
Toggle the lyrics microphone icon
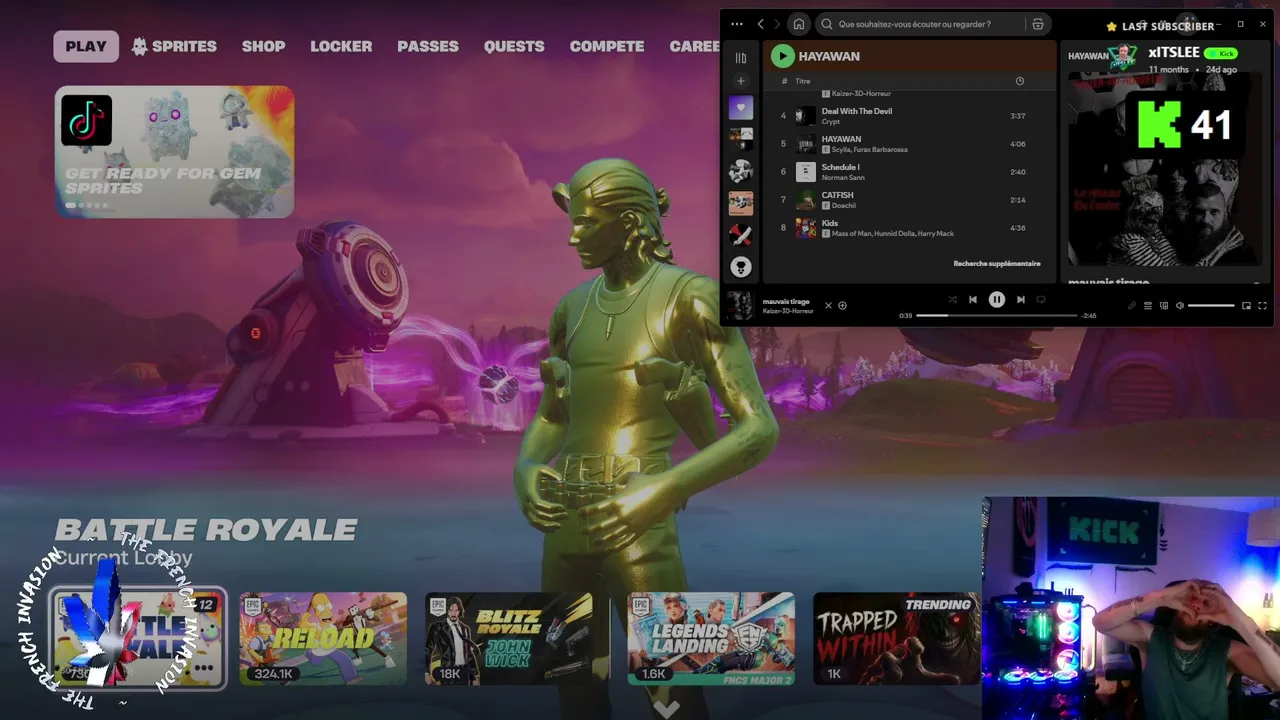[x=1132, y=305]
